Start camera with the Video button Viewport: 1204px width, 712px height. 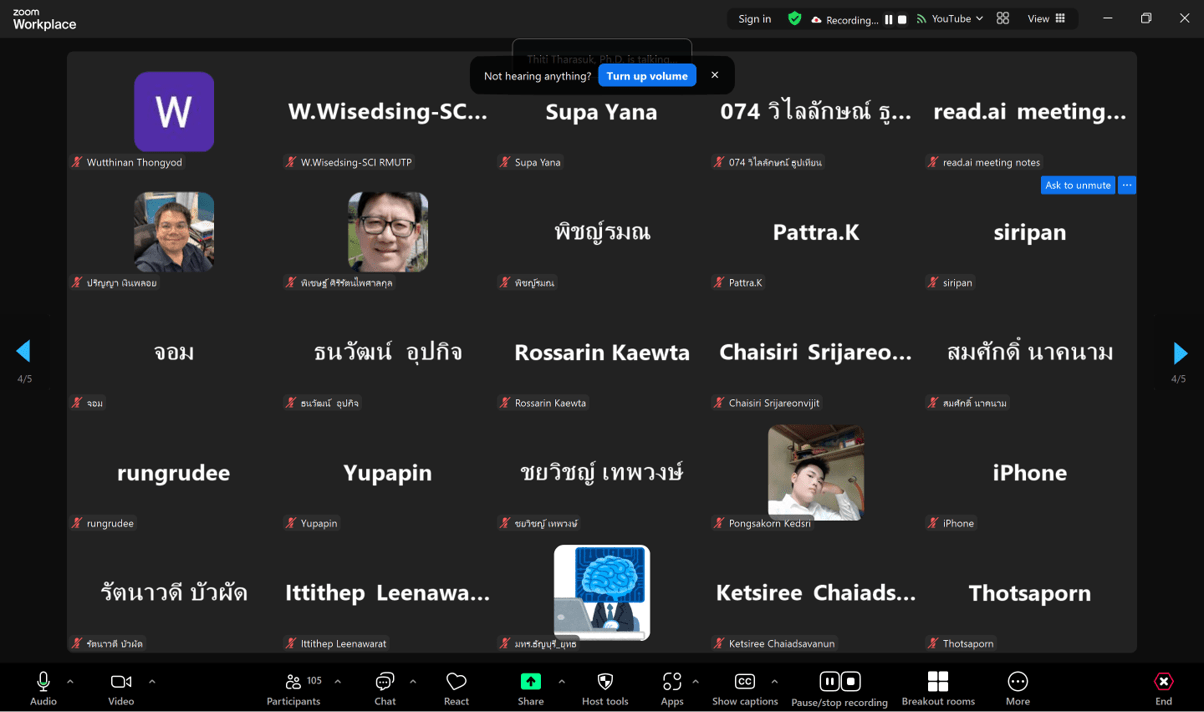pos(121,688)
